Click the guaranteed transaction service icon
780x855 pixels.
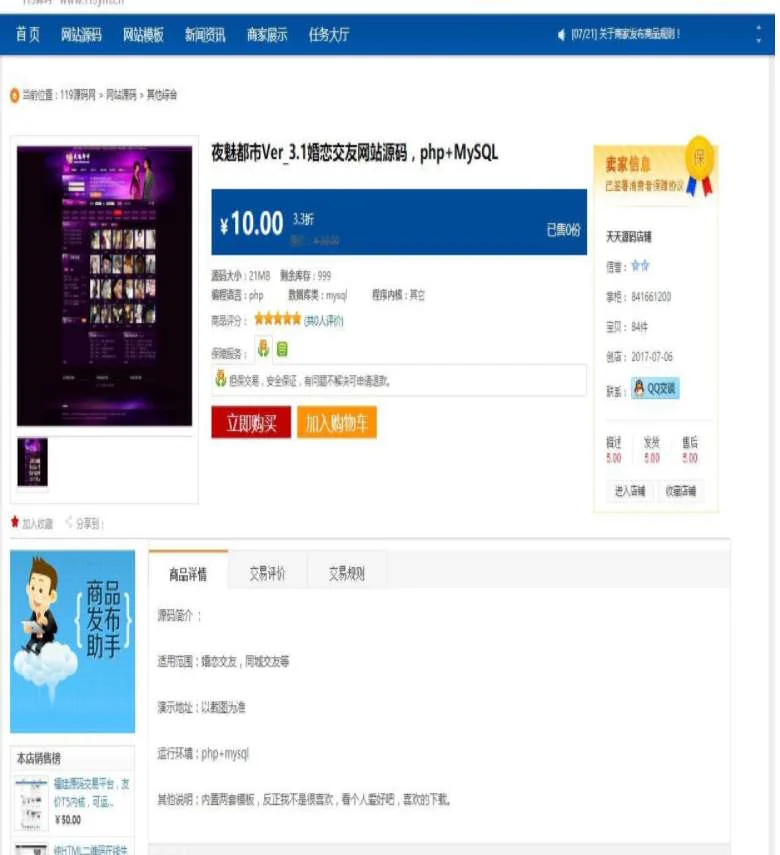pos(263,348)
